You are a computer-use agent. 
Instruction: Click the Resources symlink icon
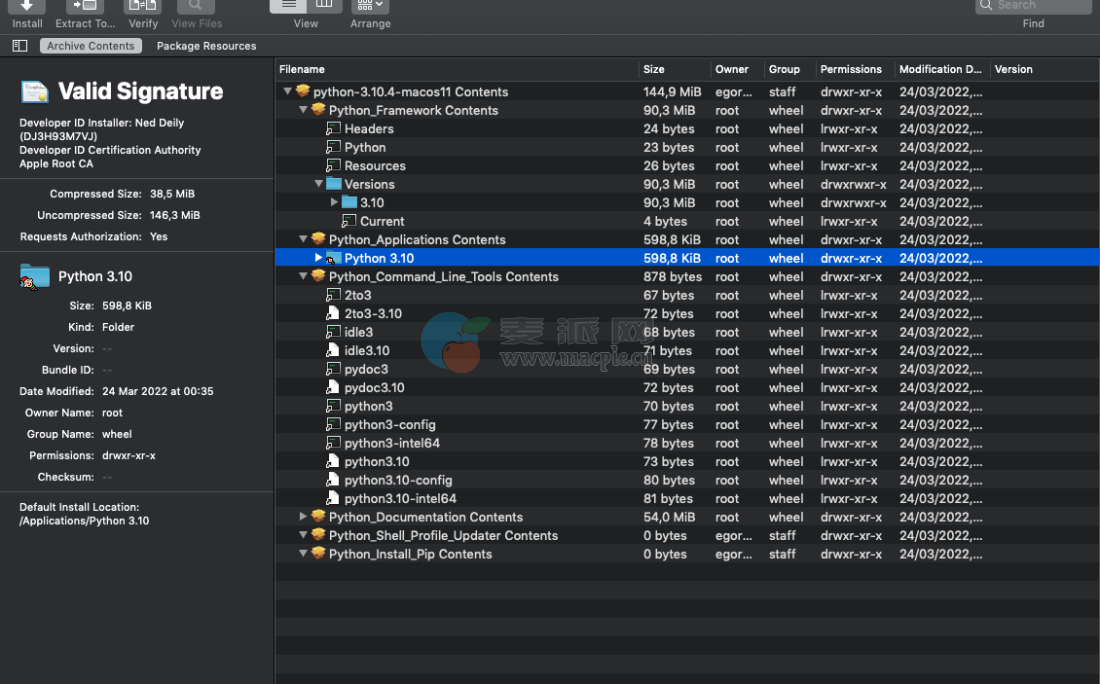point(333,166)
